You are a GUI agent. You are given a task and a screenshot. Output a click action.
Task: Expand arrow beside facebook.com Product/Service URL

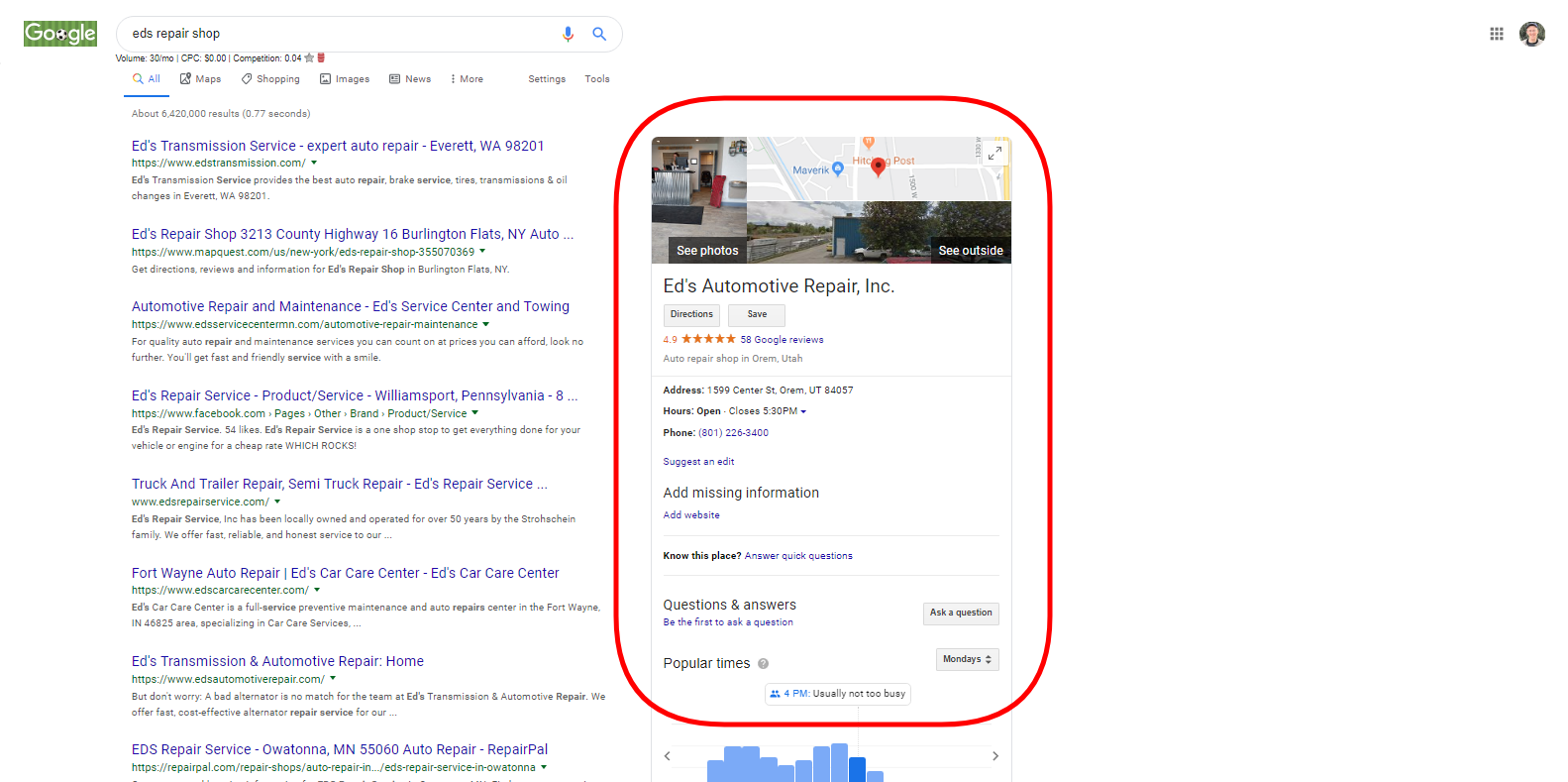[474, 413]
